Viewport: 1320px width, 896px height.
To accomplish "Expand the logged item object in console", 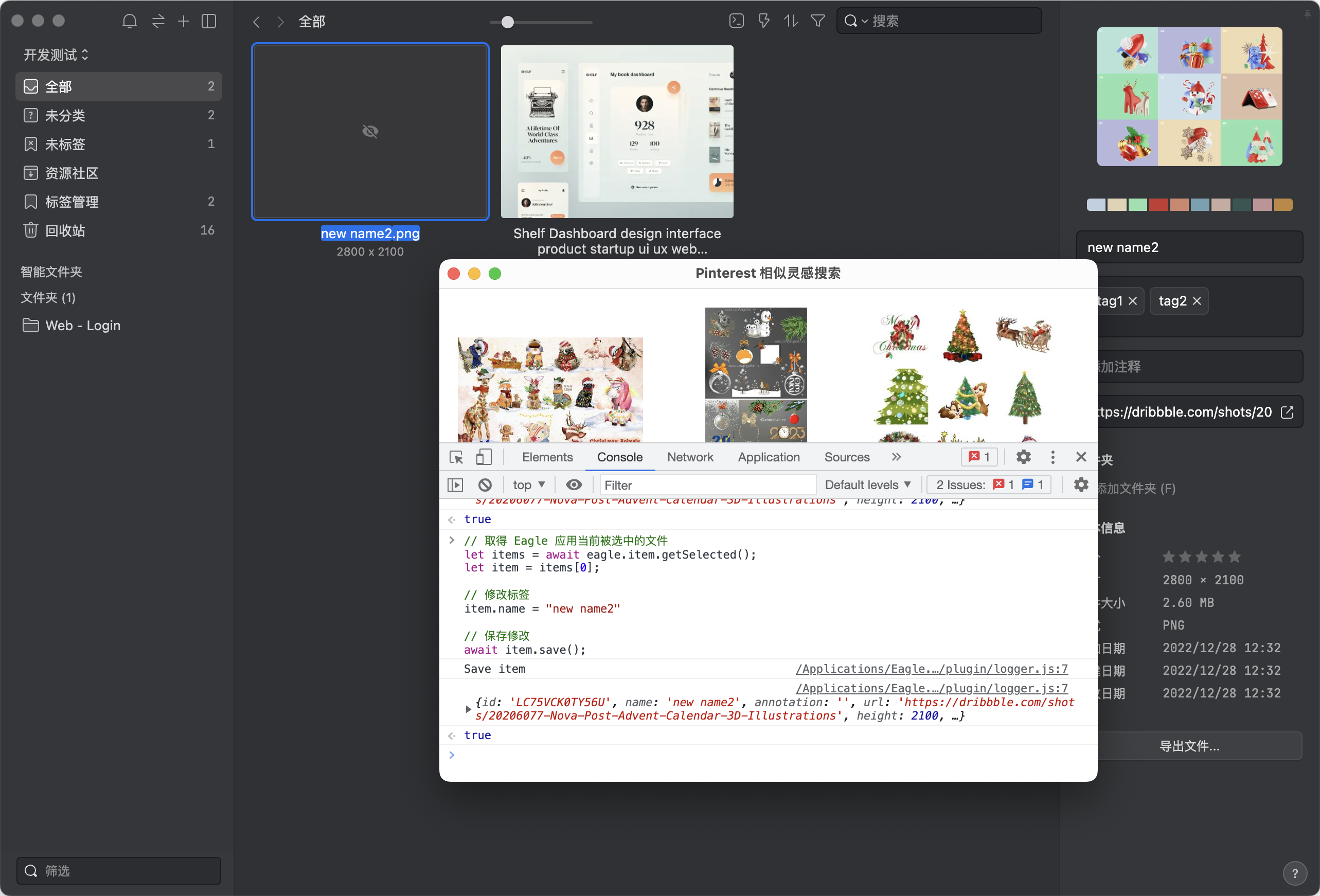I will coord(468,709).
